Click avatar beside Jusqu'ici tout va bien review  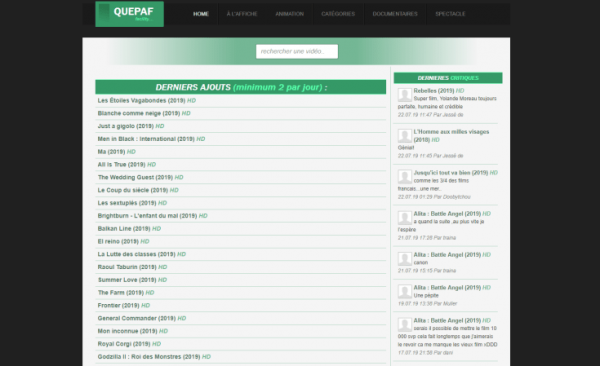(x=404, y=177)
